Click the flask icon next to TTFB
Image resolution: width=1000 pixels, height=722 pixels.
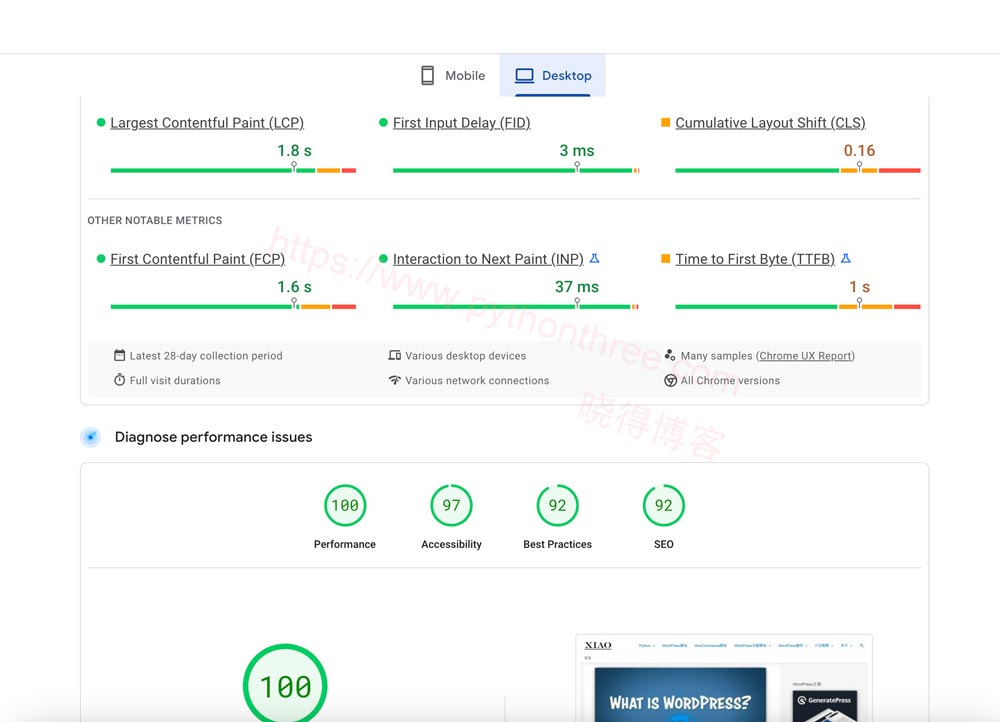846,259
